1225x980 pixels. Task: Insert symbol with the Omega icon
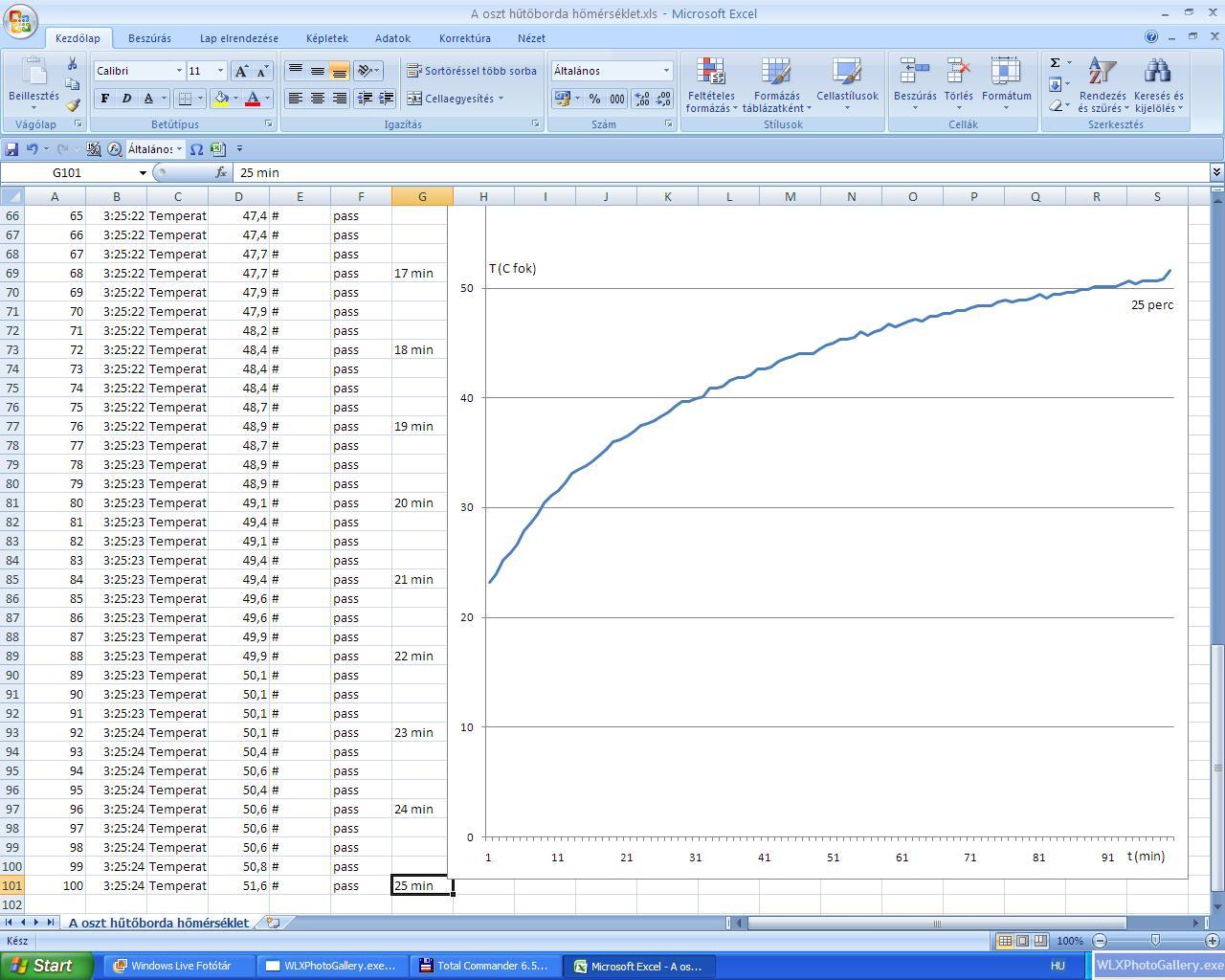(x=196, y=148)
